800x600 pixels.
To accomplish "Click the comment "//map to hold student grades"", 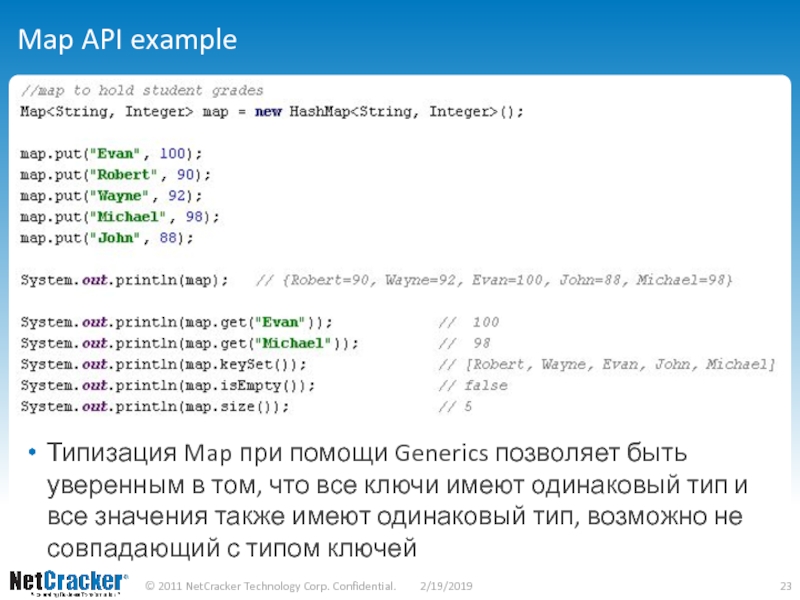I will (x=142, y=91).
